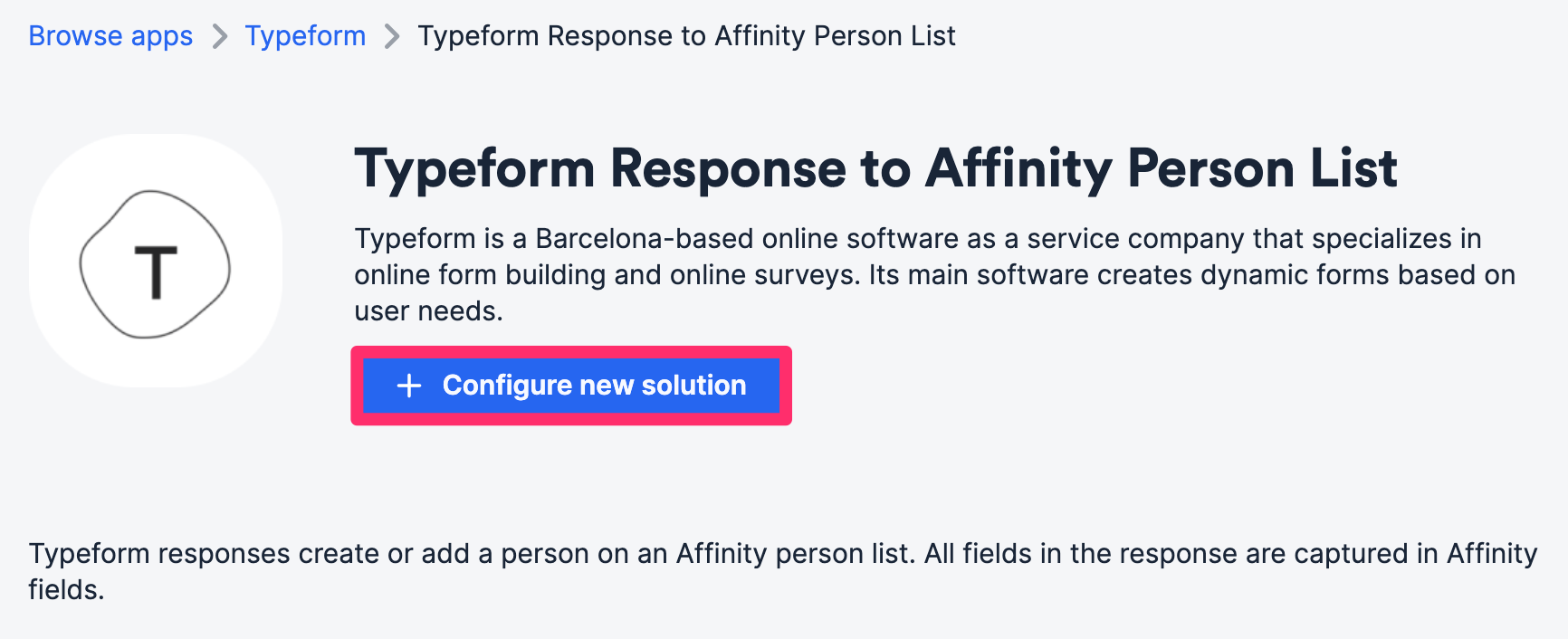Select the Typeform Response to Affinity Person List breadcrumb

pos(685,36)
